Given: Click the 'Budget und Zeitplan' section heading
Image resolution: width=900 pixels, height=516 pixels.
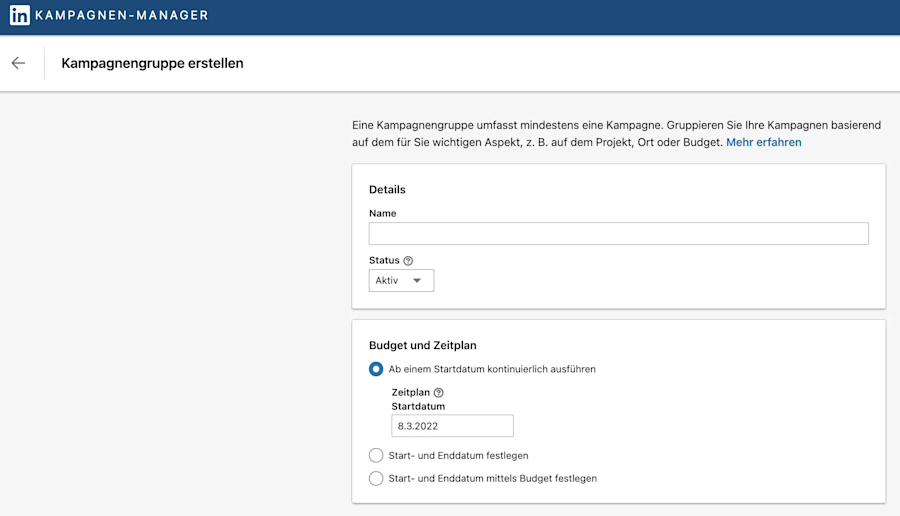Looking at the screenshot, I should point(422,346).
